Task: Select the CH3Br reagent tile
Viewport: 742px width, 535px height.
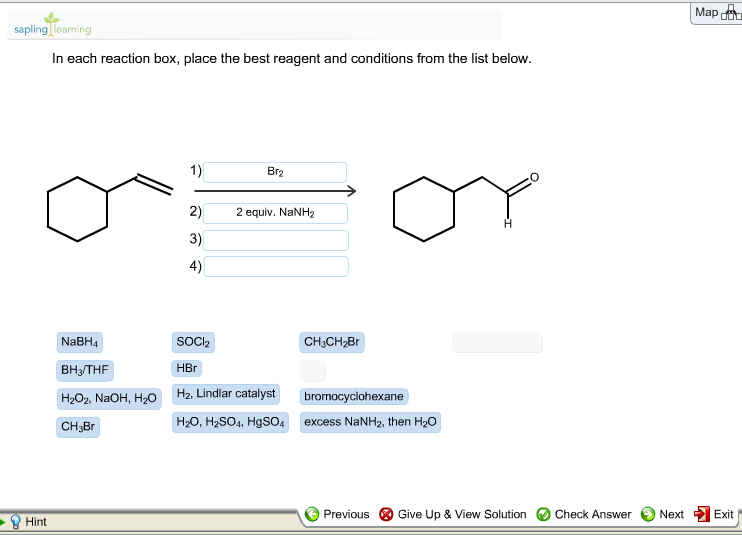Action: pyautogui.click(x=78, y=427)
